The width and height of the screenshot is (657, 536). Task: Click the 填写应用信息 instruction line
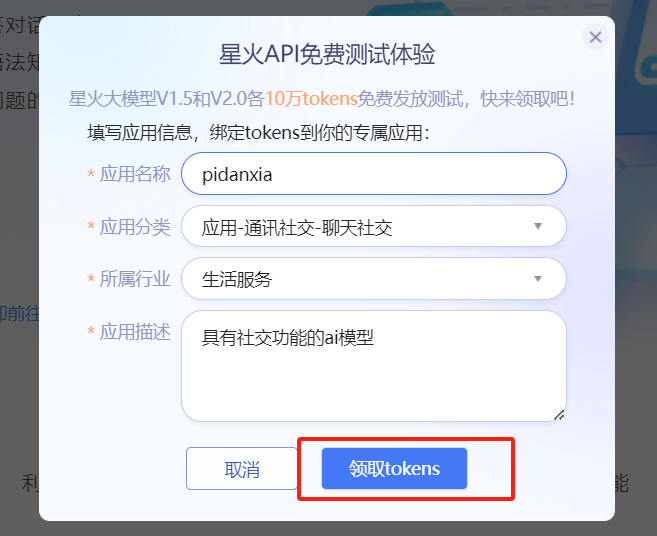click(258, 132)
